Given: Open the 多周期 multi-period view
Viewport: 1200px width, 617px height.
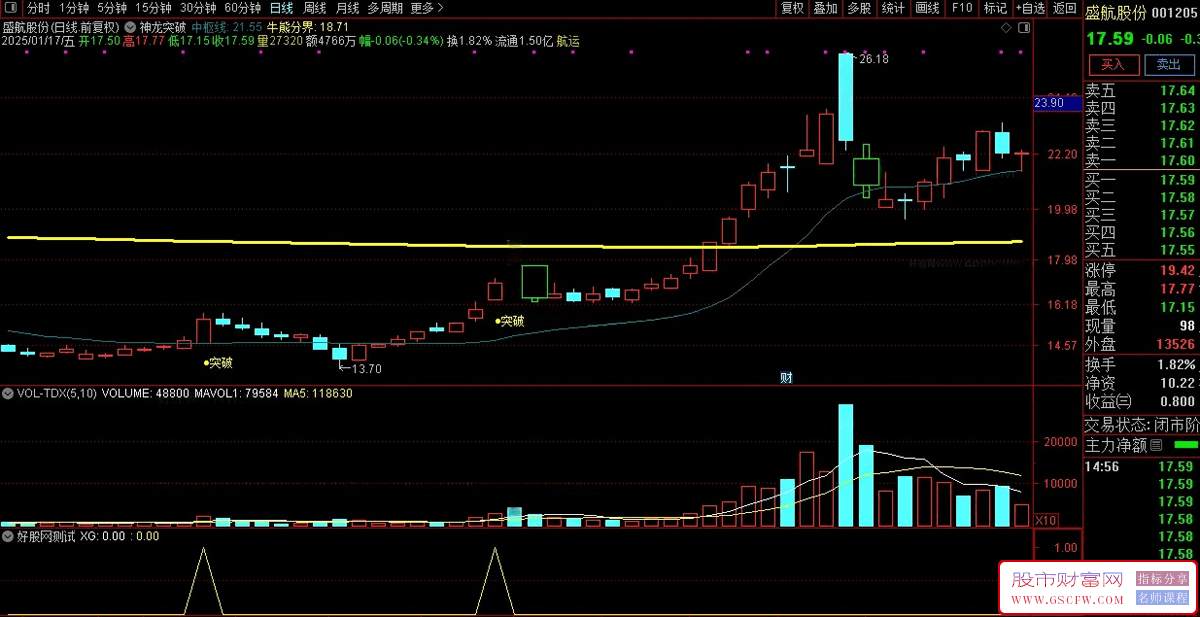Looking at the screenshot, I should click(385, 8).
